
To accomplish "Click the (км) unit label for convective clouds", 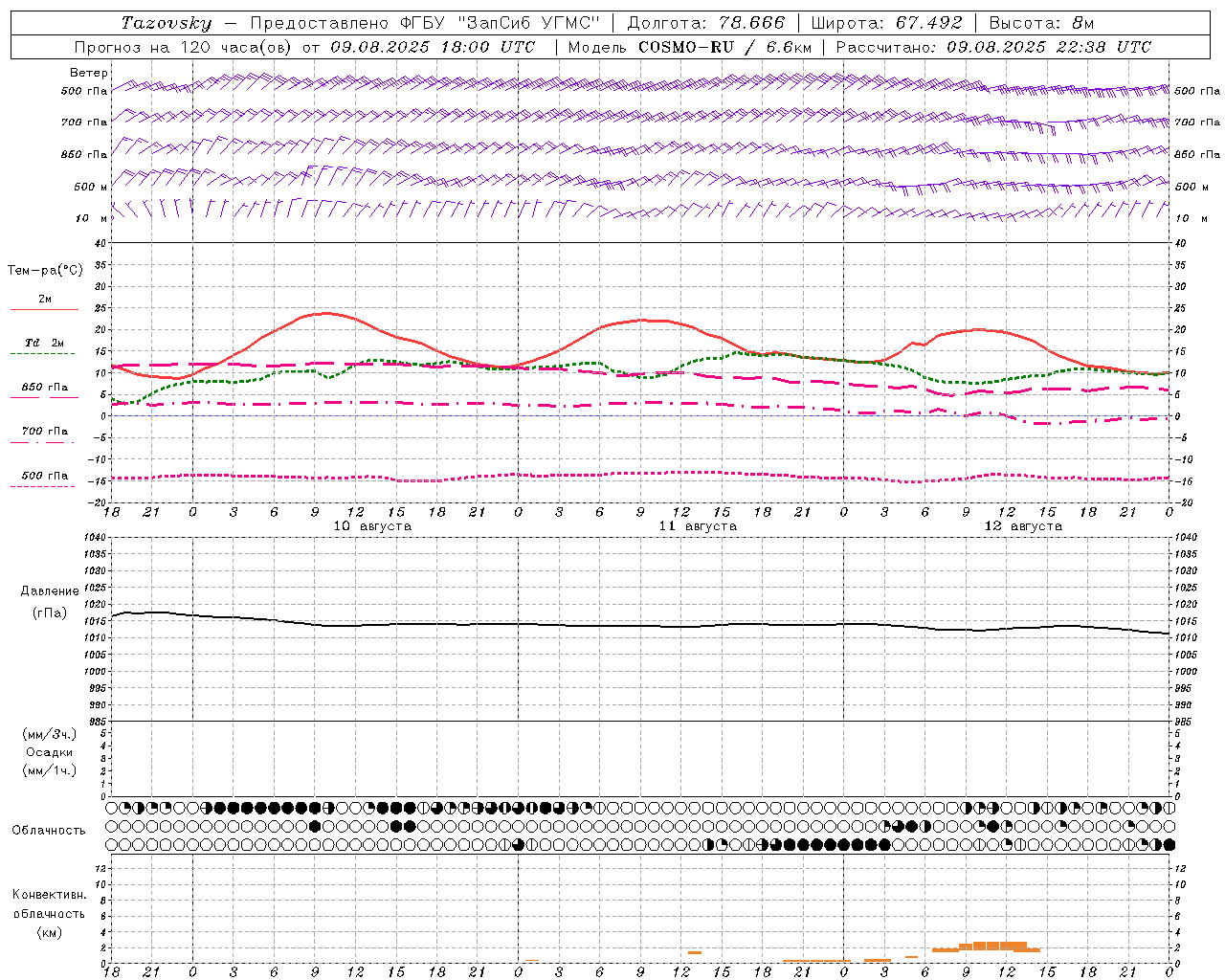I will [x=49, y=931].
